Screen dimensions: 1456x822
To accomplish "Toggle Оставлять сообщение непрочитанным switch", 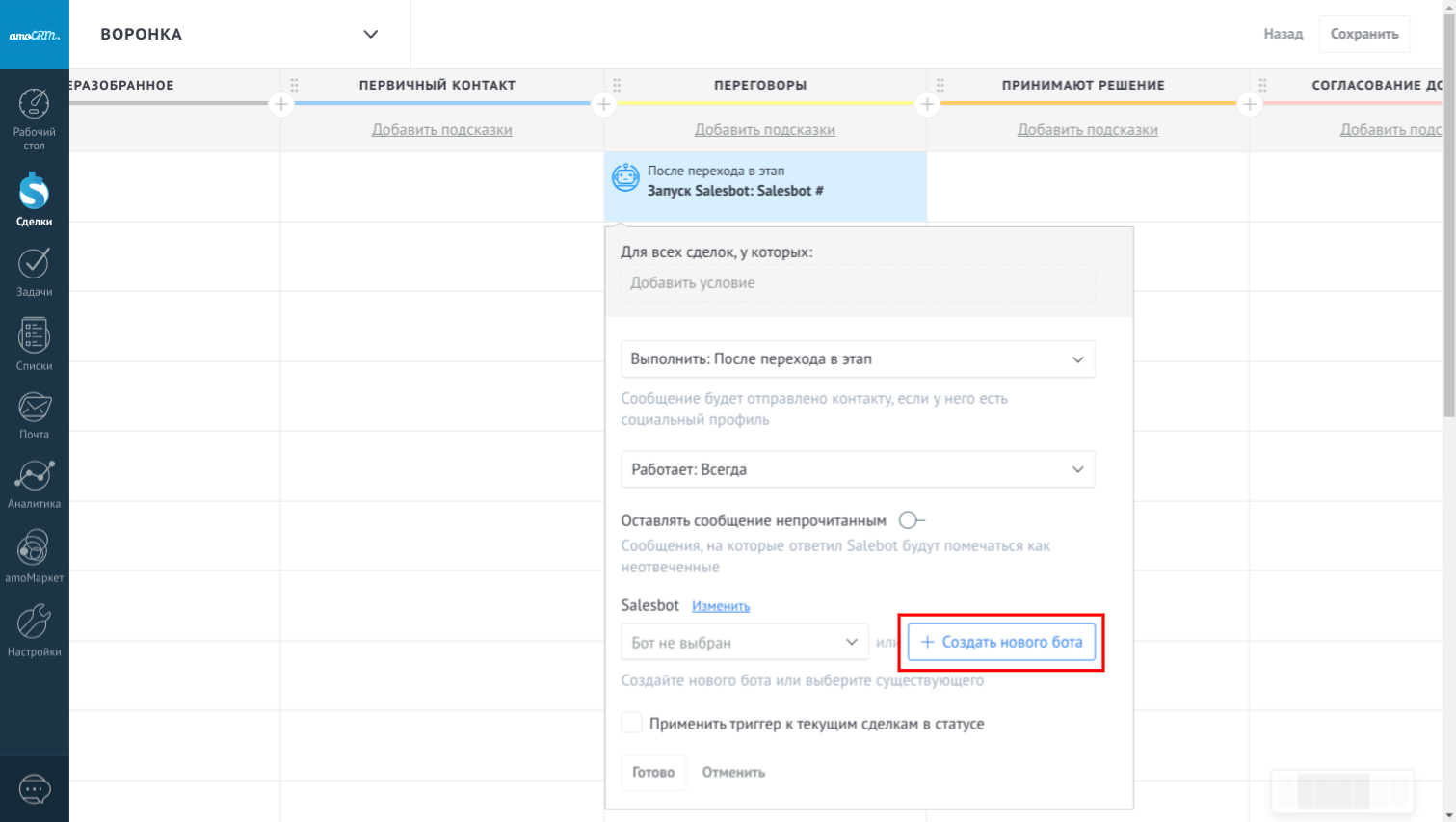I will pyautogui.click(x=911, y=520).
